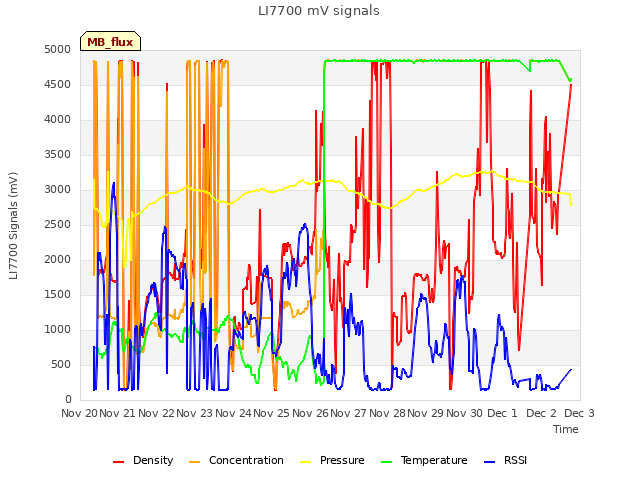Click the 3500 y-axis tick label
This screenshot has height=480, width=640.
point(58,154)
